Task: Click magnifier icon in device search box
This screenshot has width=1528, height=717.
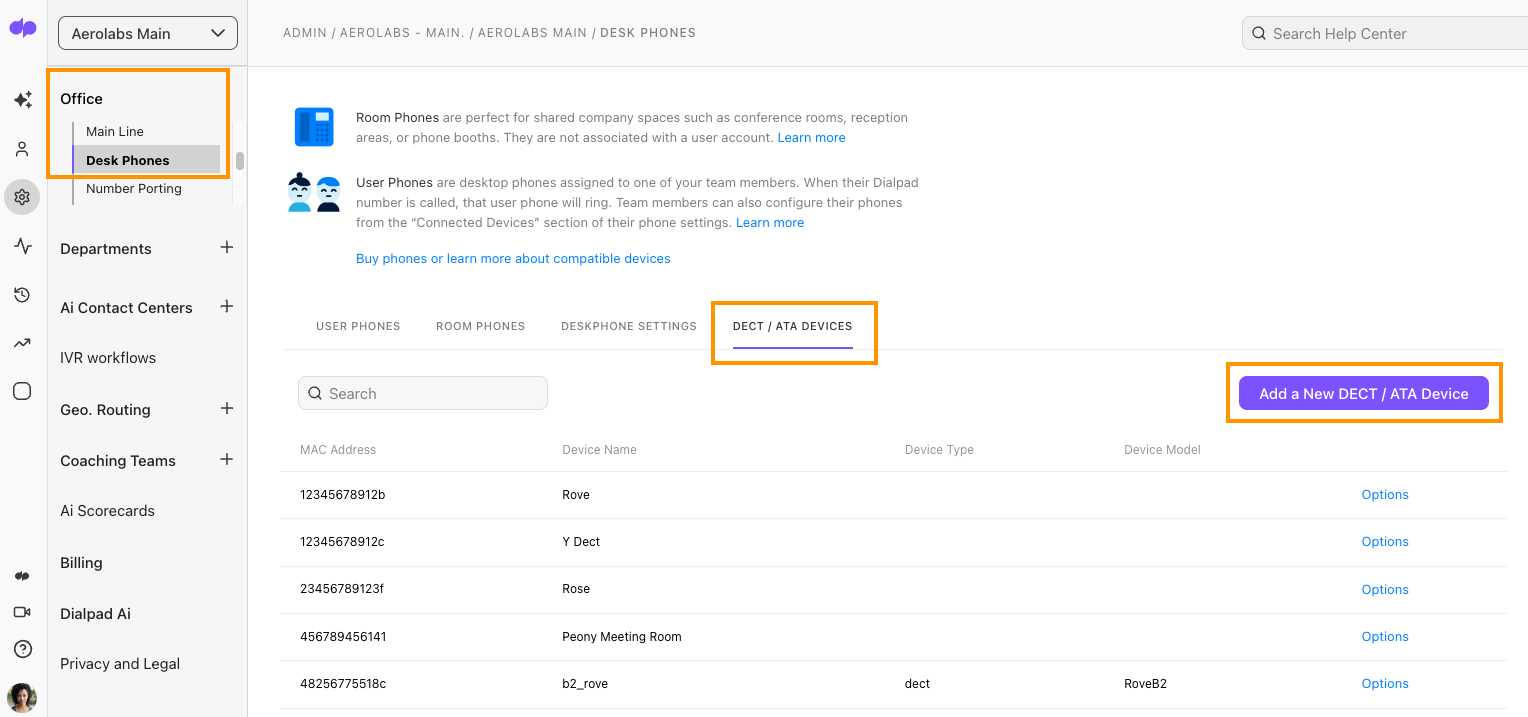Action: point(316,393)
